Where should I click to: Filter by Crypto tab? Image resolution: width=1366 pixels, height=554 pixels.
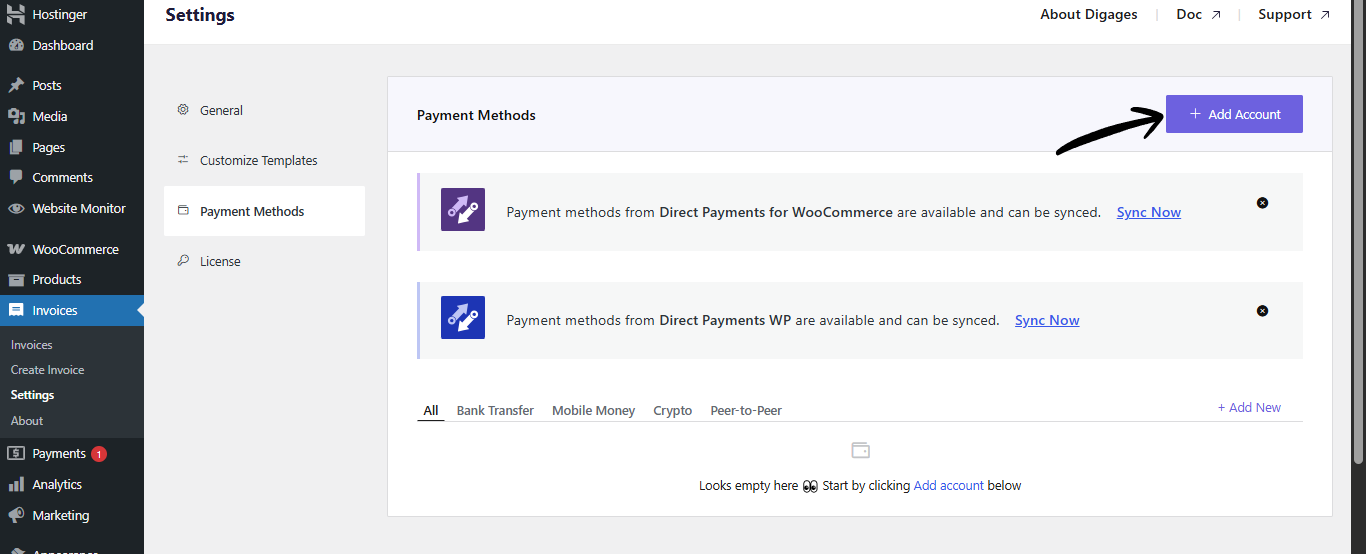coord(673,410)
